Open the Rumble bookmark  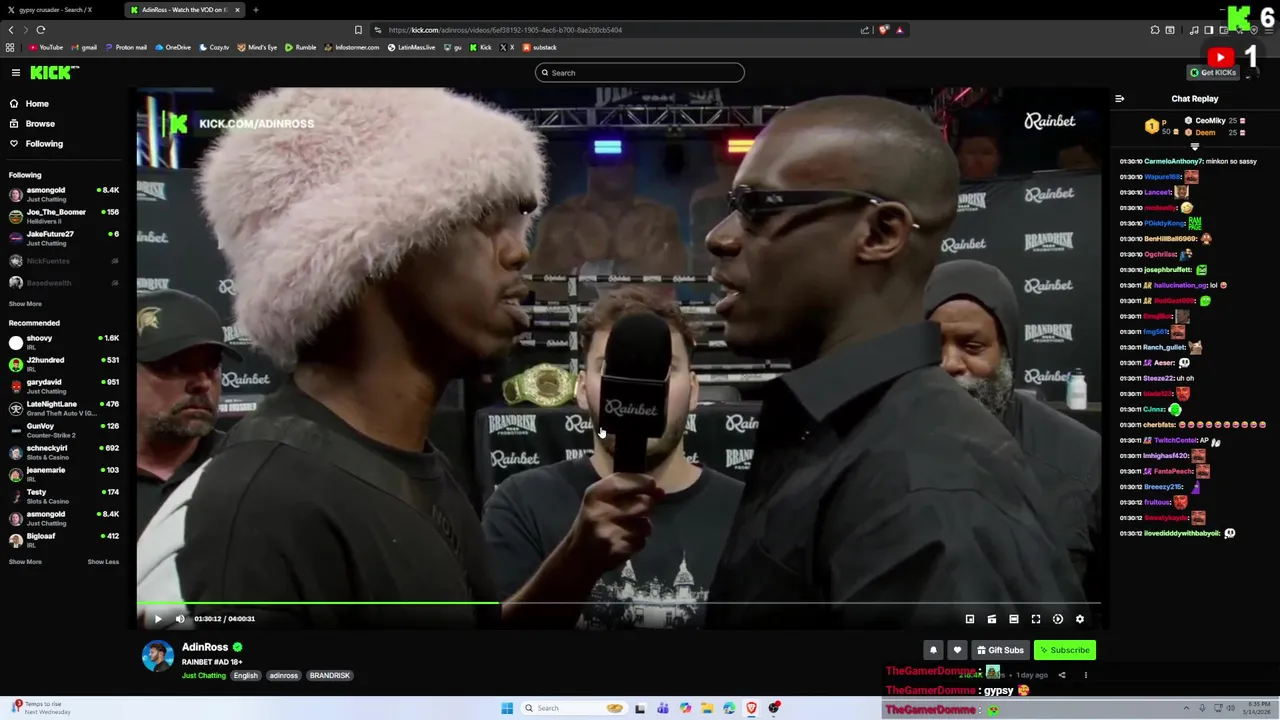click(301, 48)
